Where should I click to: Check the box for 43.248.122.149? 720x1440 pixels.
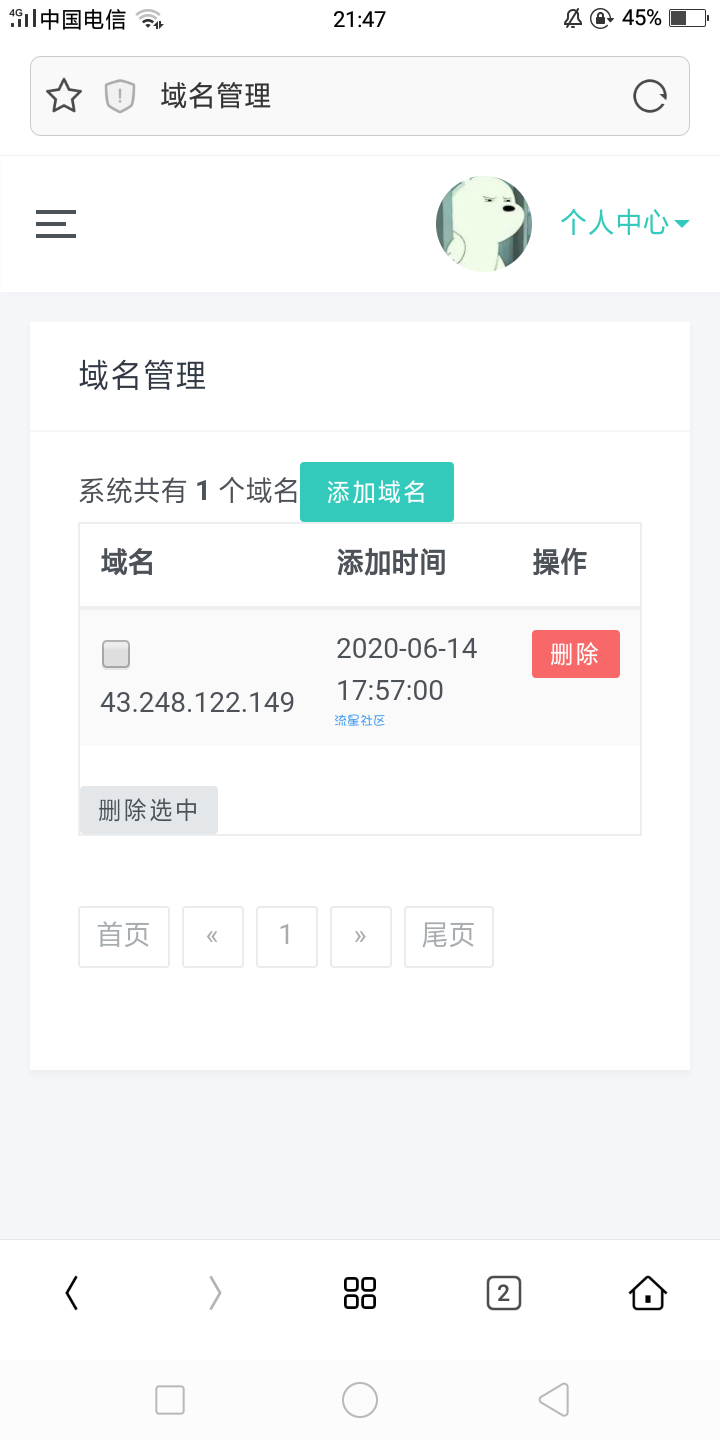pos(116,655)
